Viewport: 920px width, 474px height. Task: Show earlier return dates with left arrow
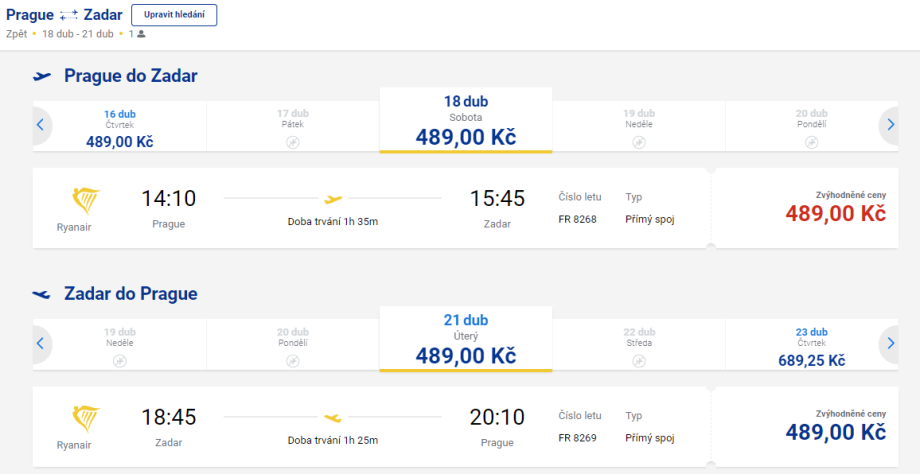[x=41, y=343]
